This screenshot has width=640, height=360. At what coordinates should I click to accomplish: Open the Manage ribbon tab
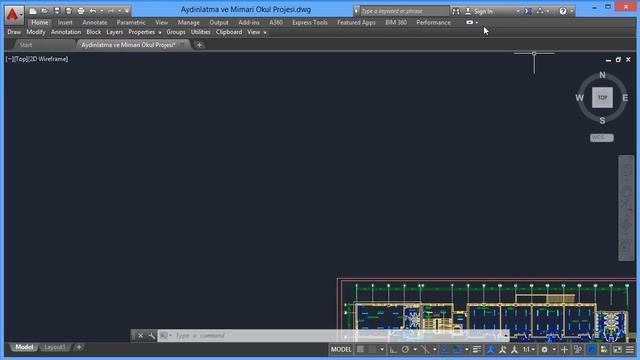pos(189,22)
